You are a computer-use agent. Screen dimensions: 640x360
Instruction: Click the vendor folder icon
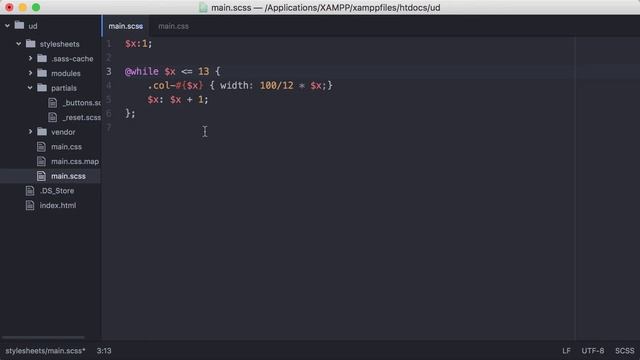pos(42,131)
